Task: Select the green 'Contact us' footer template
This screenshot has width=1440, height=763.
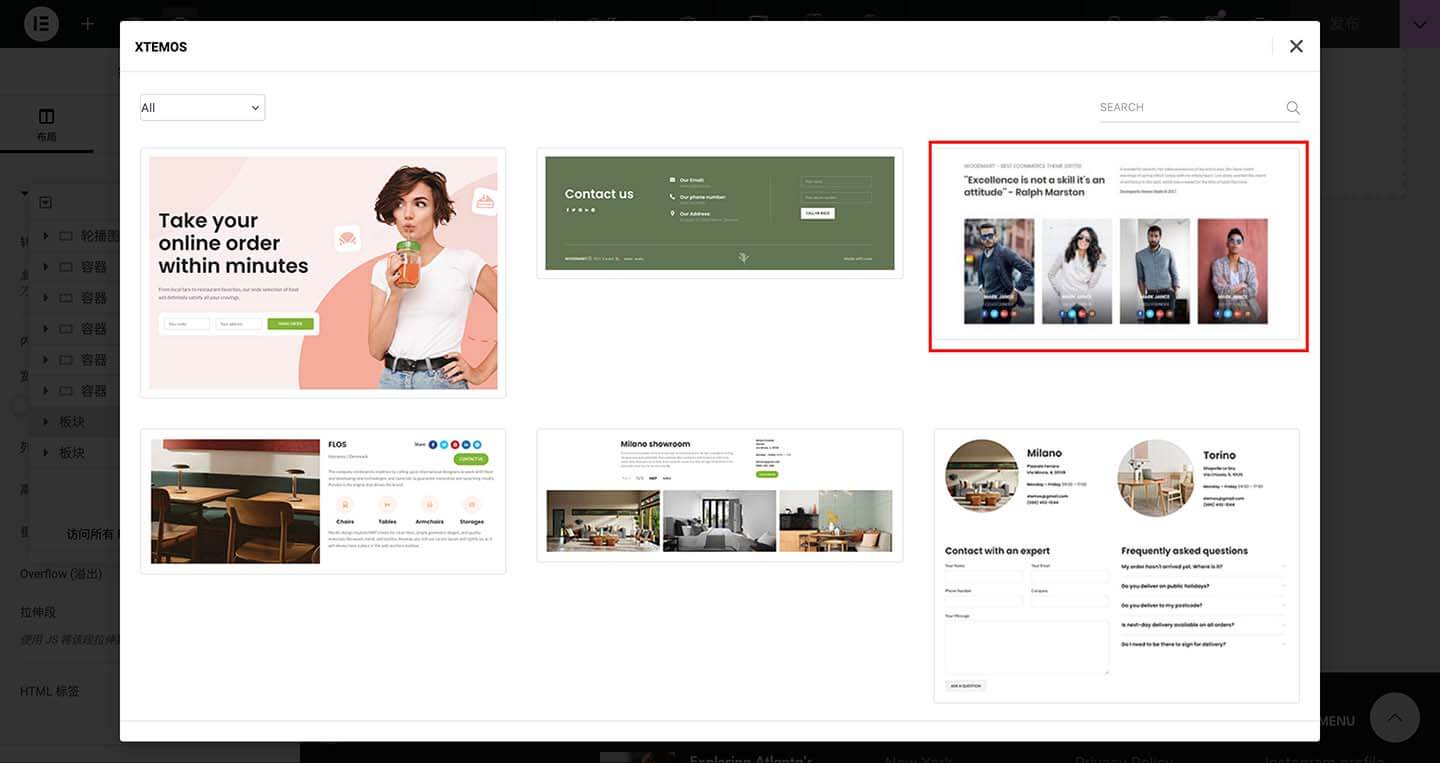Action: pos(720,213)
